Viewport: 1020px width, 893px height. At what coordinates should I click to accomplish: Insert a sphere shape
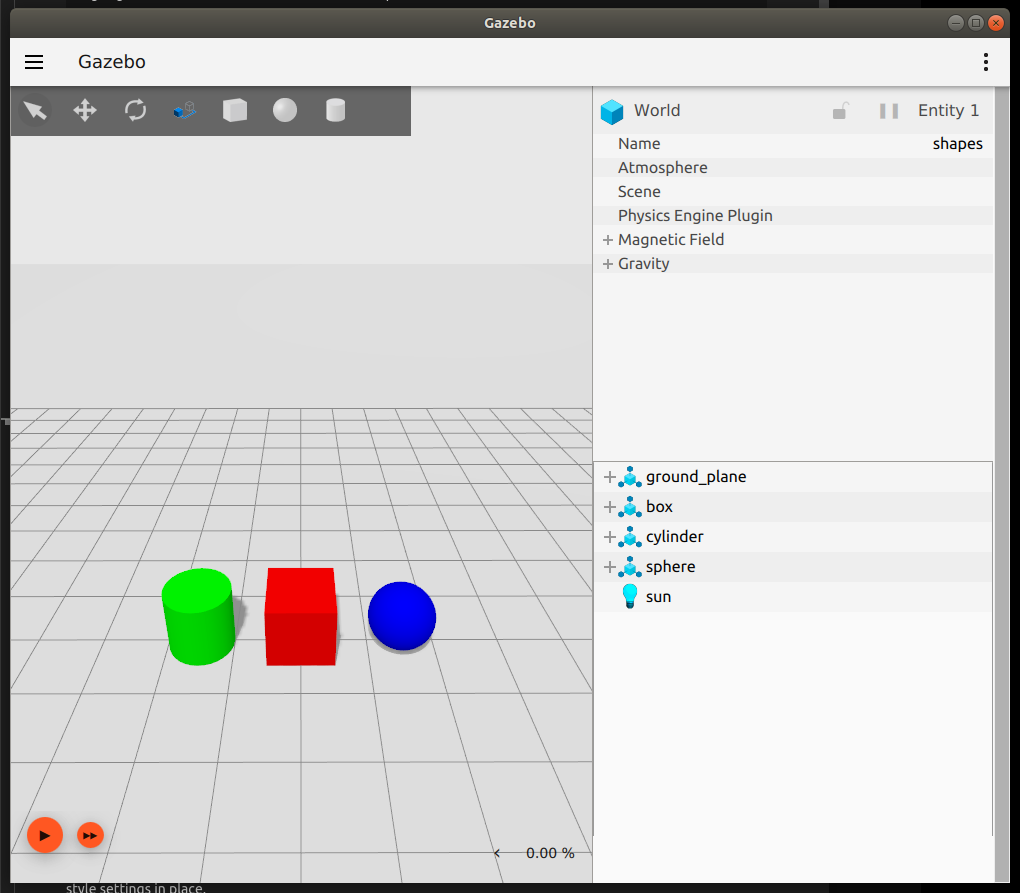tap(285, 110)
